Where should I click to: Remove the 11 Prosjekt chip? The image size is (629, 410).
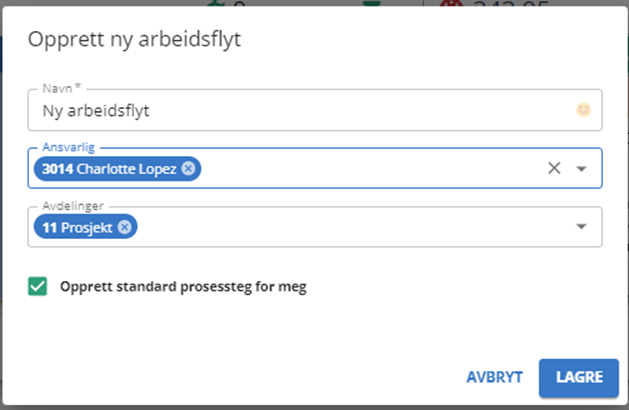[x=124, y=227]
